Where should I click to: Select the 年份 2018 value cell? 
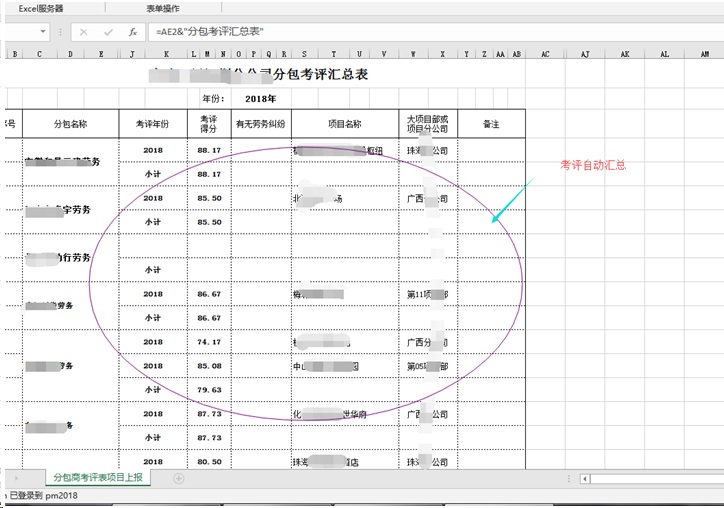[260, 99]
